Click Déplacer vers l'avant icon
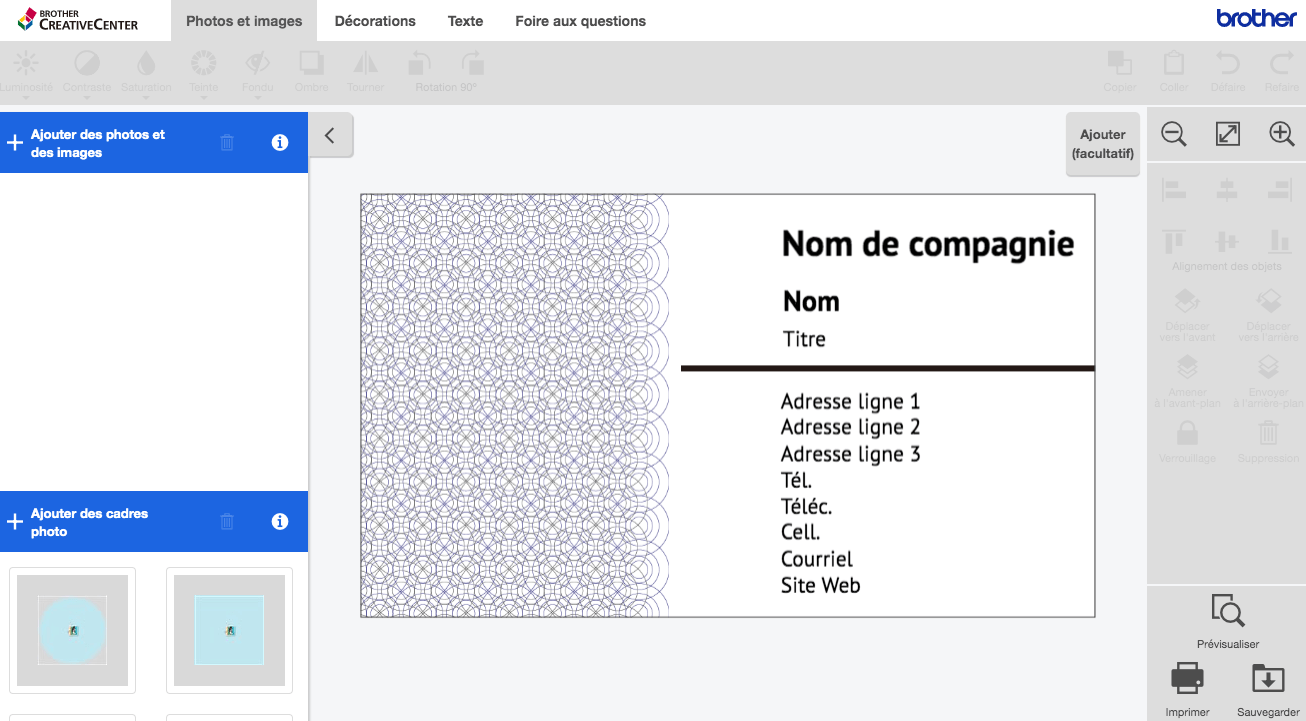This screenshot has height=721, width=1306. 1187,301
